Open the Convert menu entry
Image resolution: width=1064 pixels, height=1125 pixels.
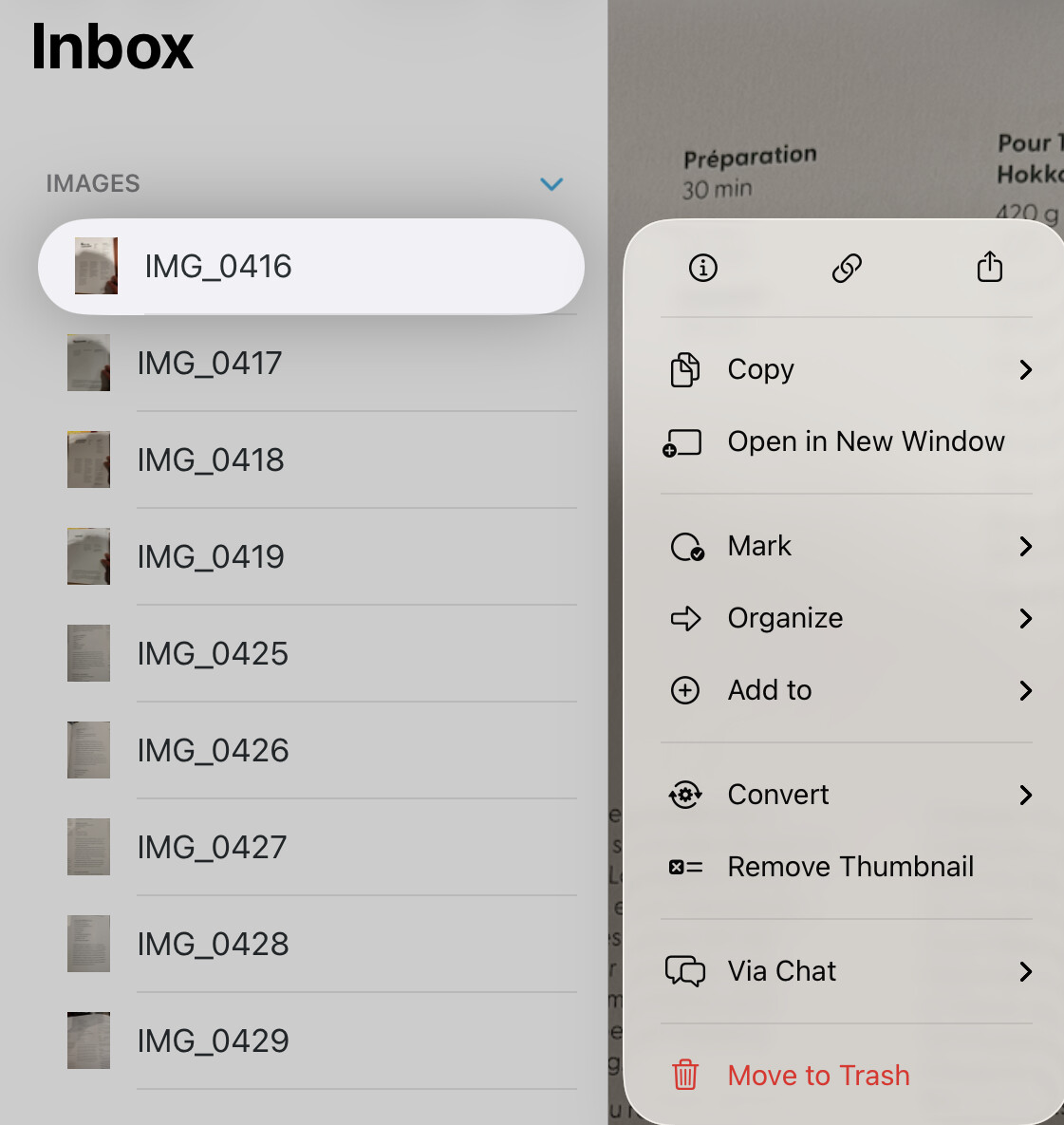[x=847, y=795]
